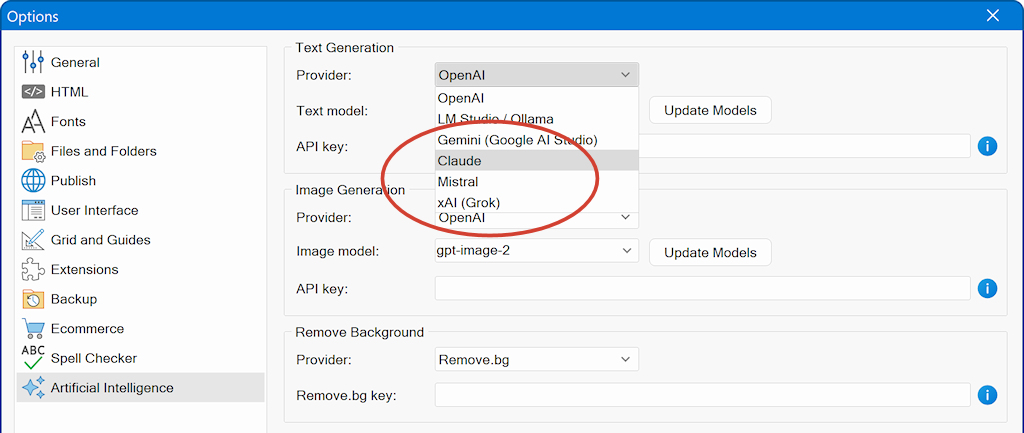The width and height of the screenshot is (1024, 433).
Task: Select the User Interface label
Action: pos(95,210)
